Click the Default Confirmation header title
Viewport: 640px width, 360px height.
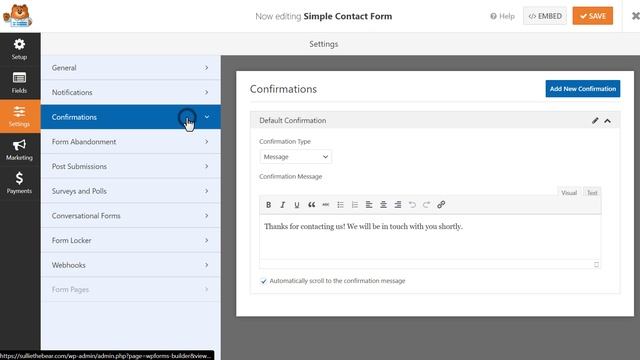pos(293,120)
